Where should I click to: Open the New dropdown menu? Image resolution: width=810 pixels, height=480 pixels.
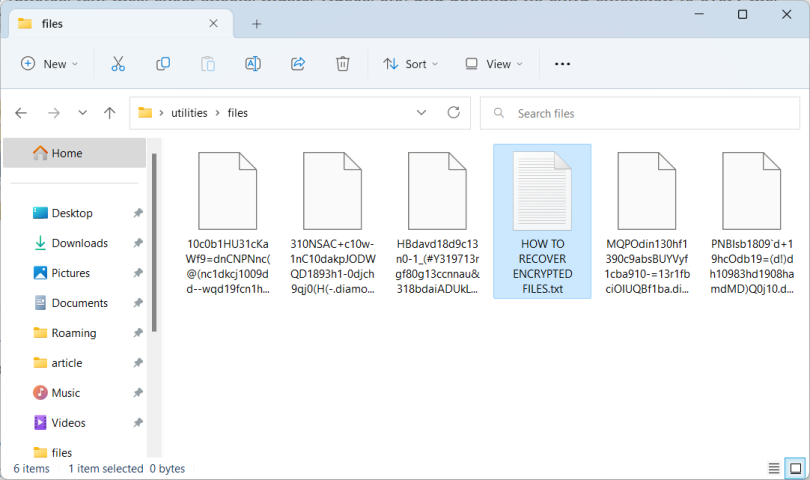coord(49,64)
